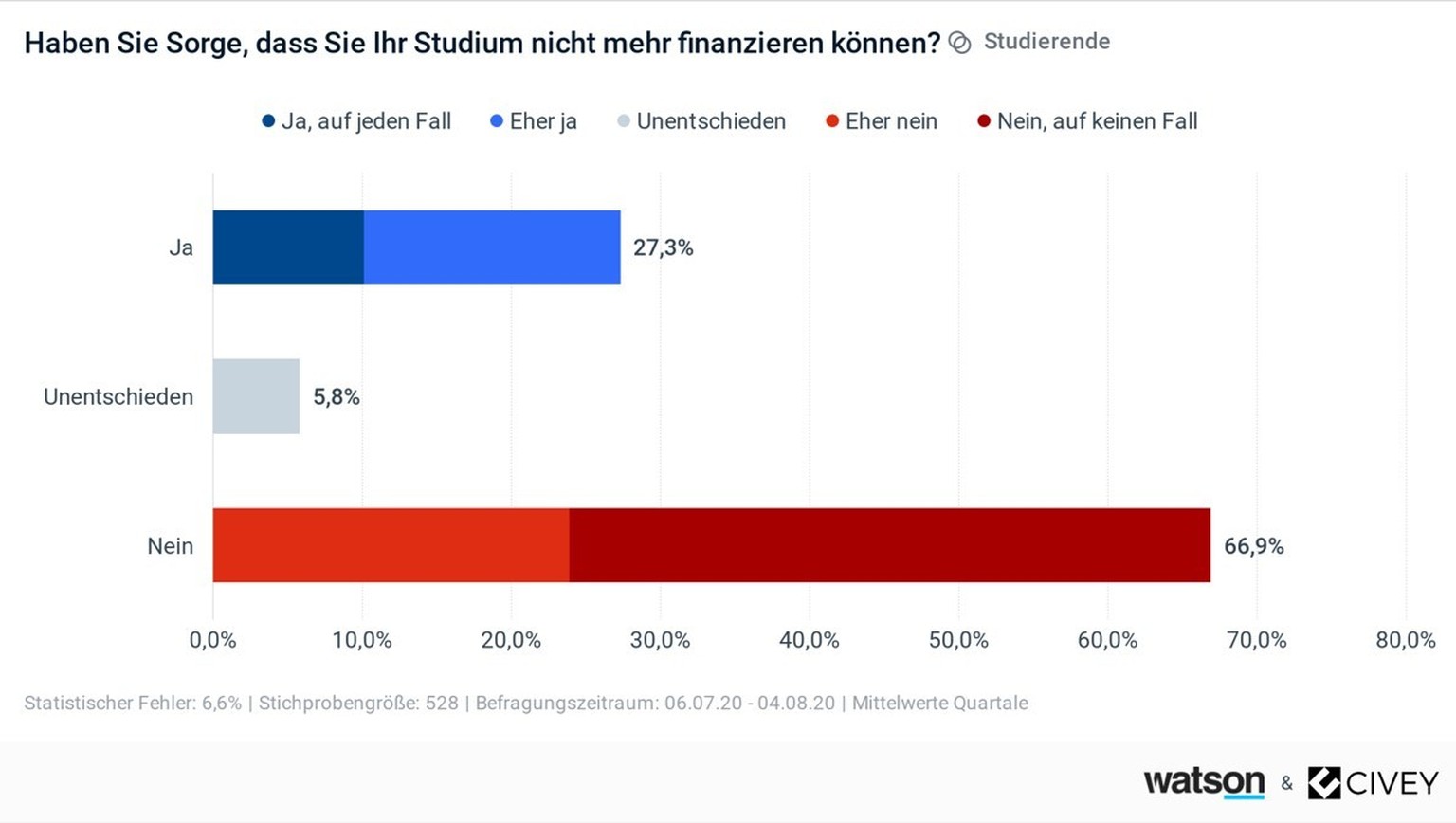The image size is (1456, 823).
Task: Click the dark blue Ja bar segment
Action: tap(288, 247)
